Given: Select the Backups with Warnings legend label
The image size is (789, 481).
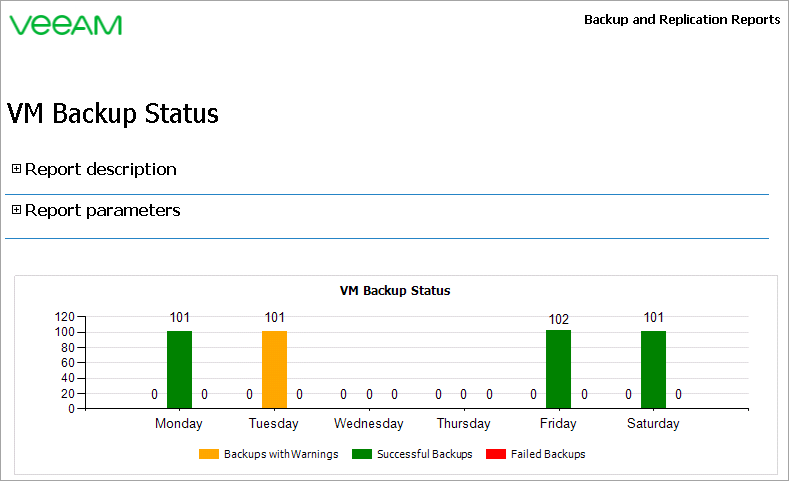Looking at the screenshot, I should 281,454.
